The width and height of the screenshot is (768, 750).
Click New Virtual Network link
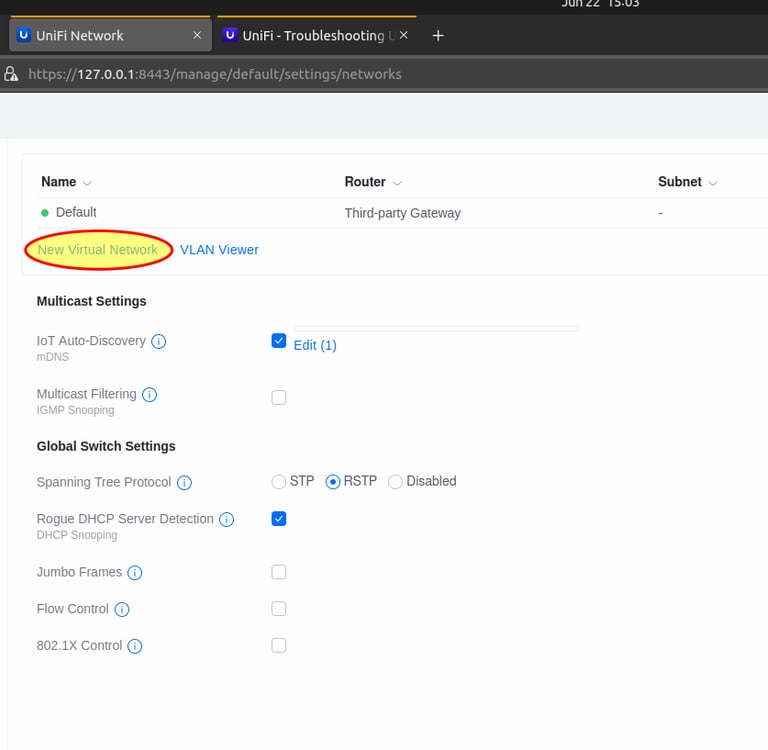pos(98,250)
